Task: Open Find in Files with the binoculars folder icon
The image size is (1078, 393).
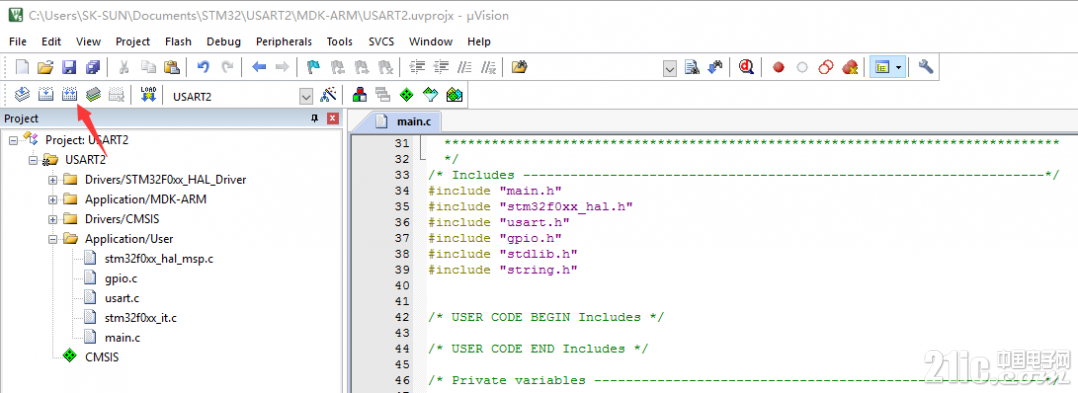Action: click(520, 67)
